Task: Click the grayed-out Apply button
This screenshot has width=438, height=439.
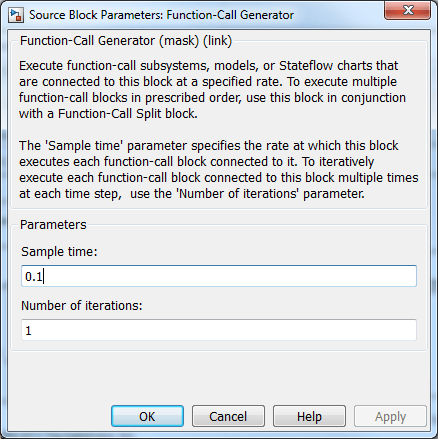Action: (x=390, y=416)
